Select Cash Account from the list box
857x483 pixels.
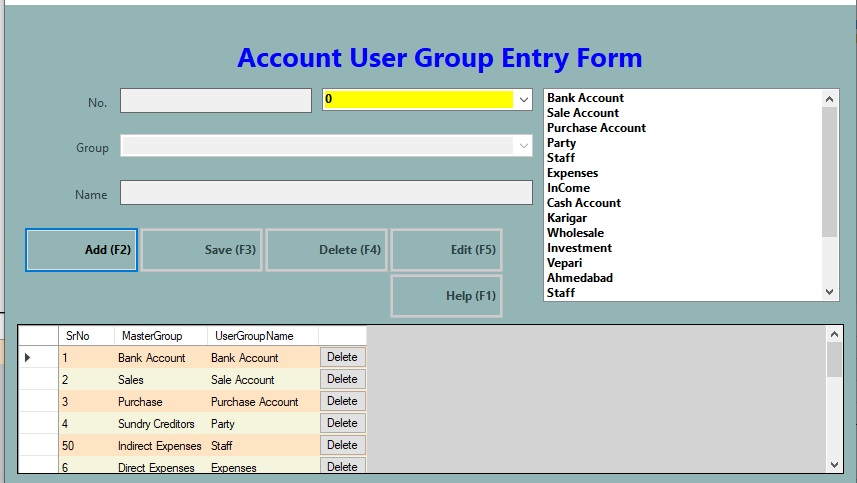pos(583,203)
